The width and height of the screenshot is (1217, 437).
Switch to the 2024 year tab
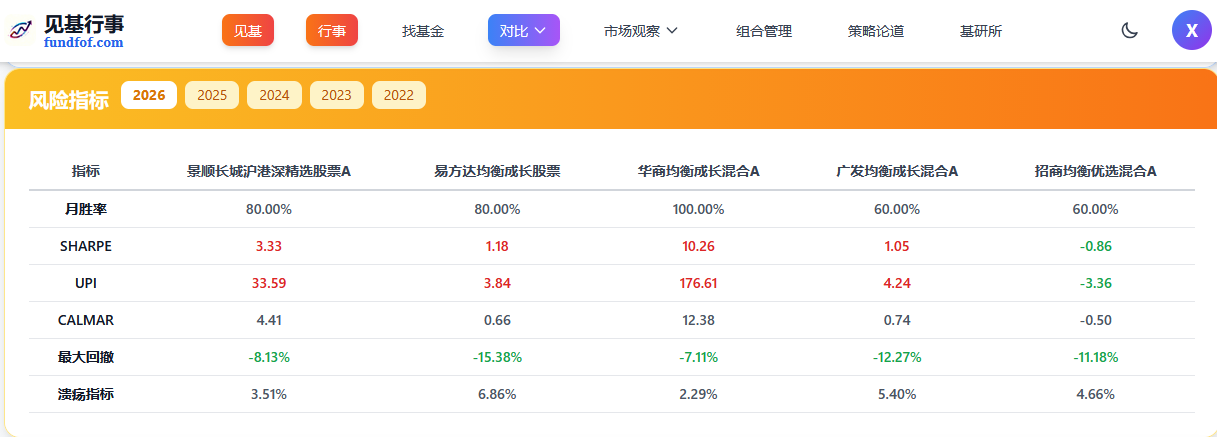tap(274, 95)
